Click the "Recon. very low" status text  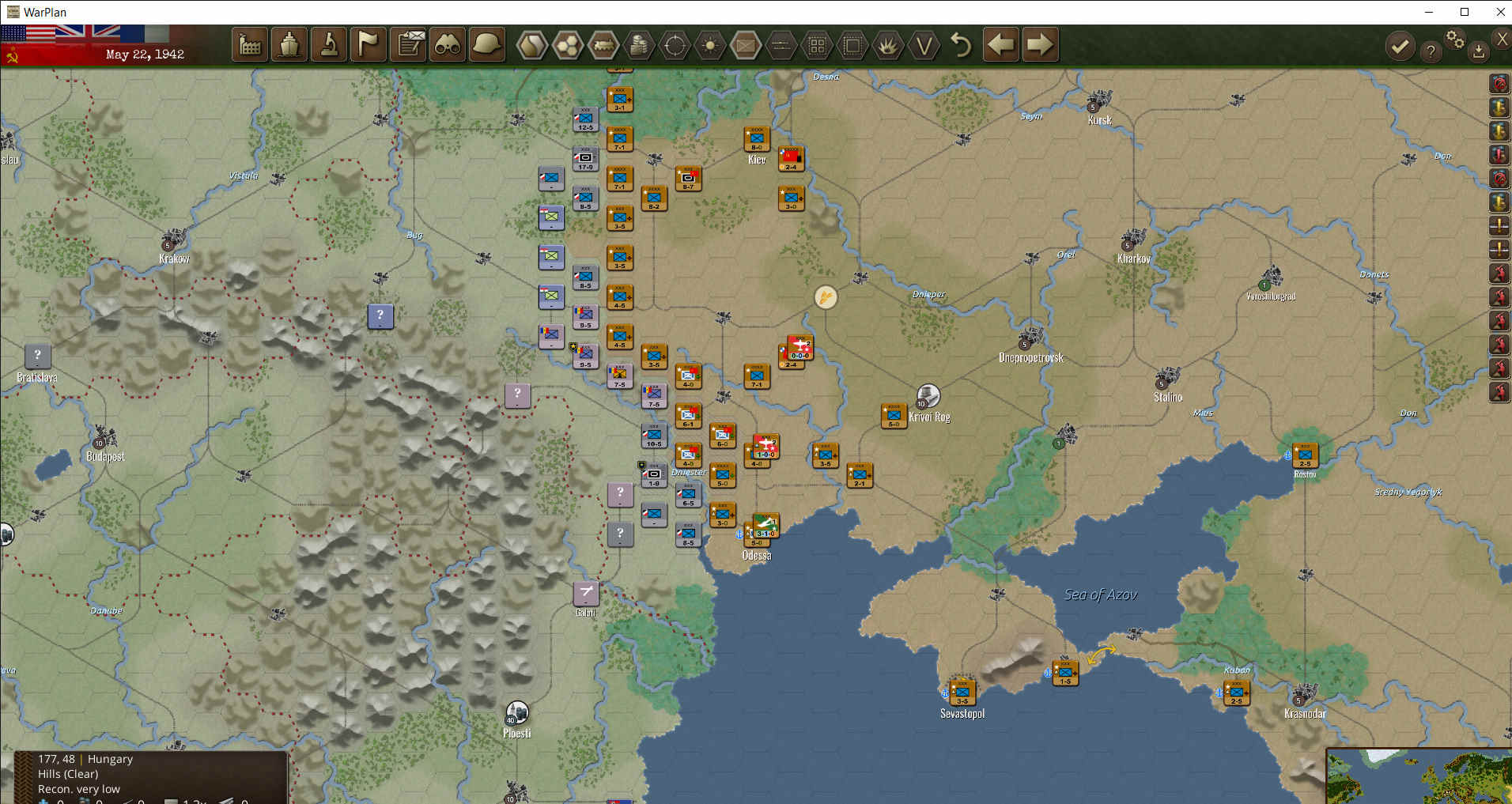point(79,789)
